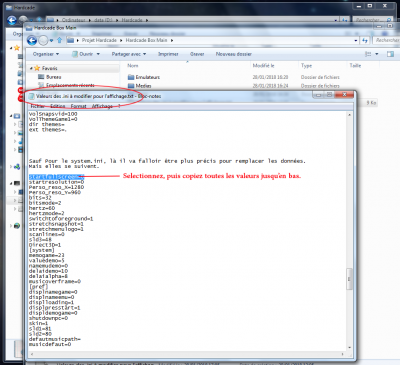Viewport: 400px width, 365px height.
Task: Open the Affichage menu in Bloc-notes
Action: click(102, 106)
